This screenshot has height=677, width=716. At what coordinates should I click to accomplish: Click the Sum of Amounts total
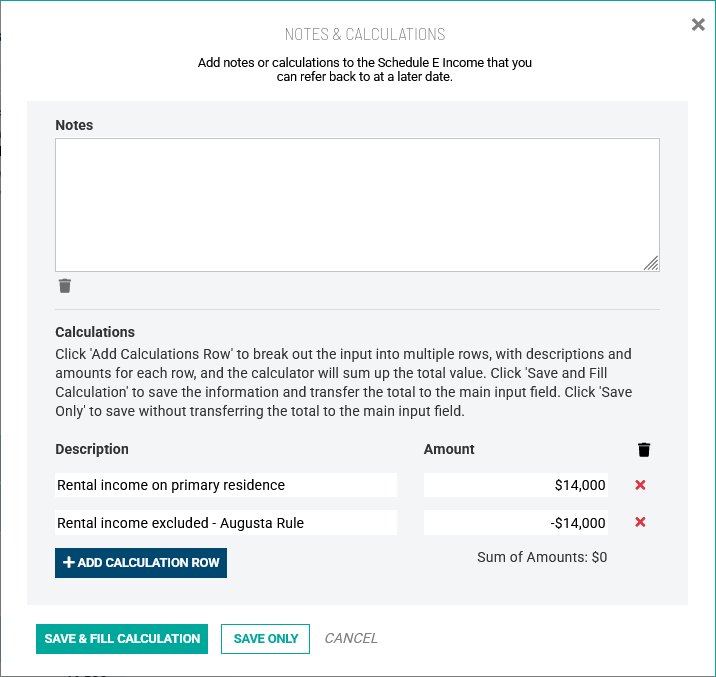(x=541, y=557)
